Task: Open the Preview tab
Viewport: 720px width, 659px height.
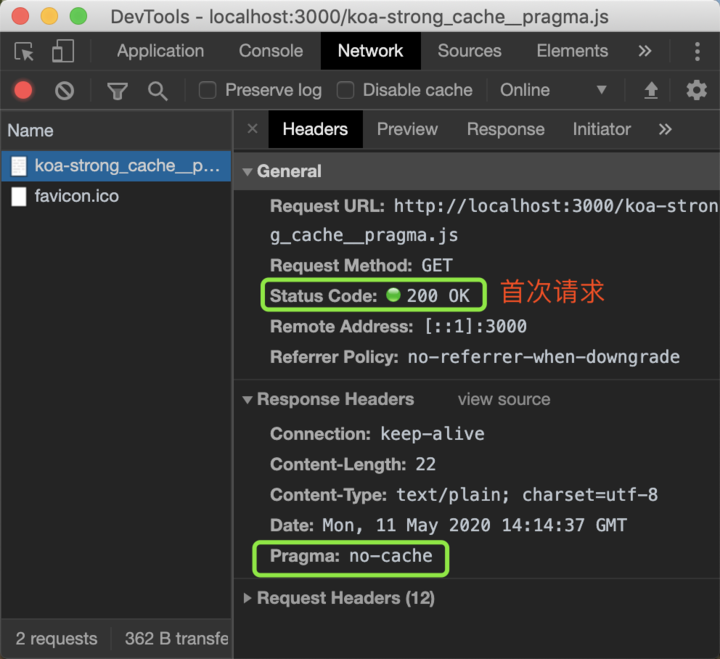Action: coord(407,129)
